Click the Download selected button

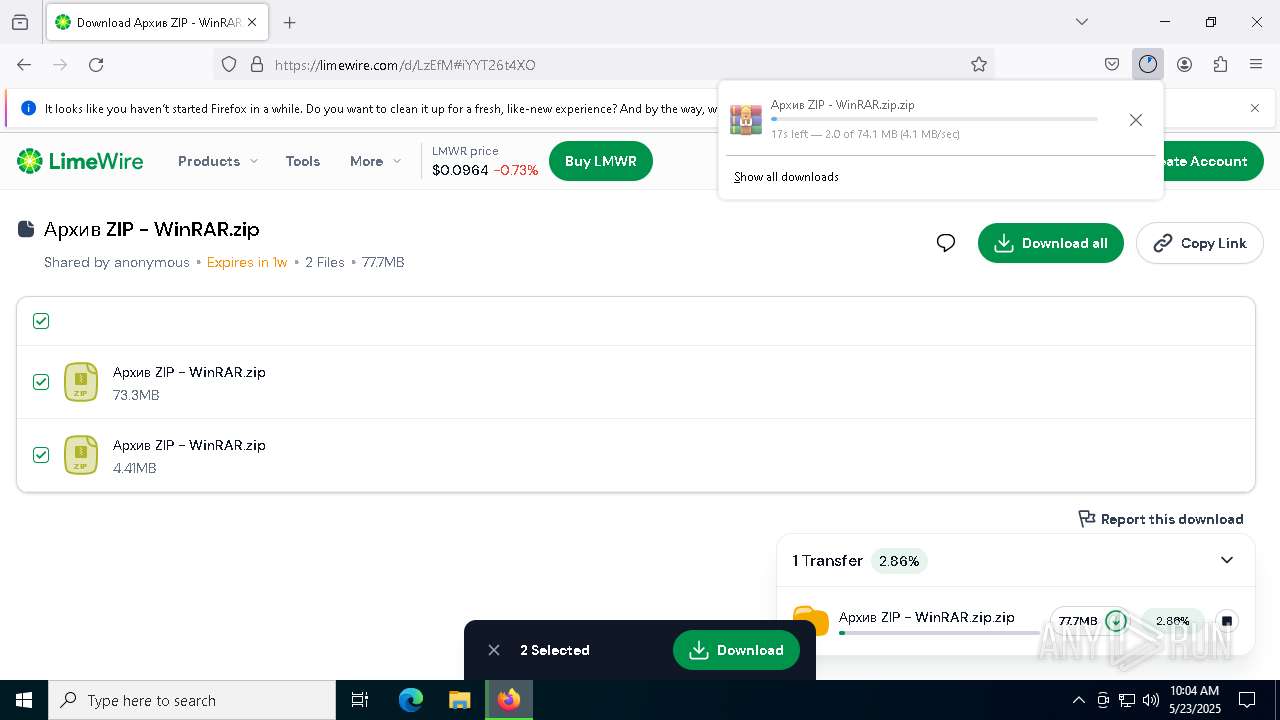(736, 650)
